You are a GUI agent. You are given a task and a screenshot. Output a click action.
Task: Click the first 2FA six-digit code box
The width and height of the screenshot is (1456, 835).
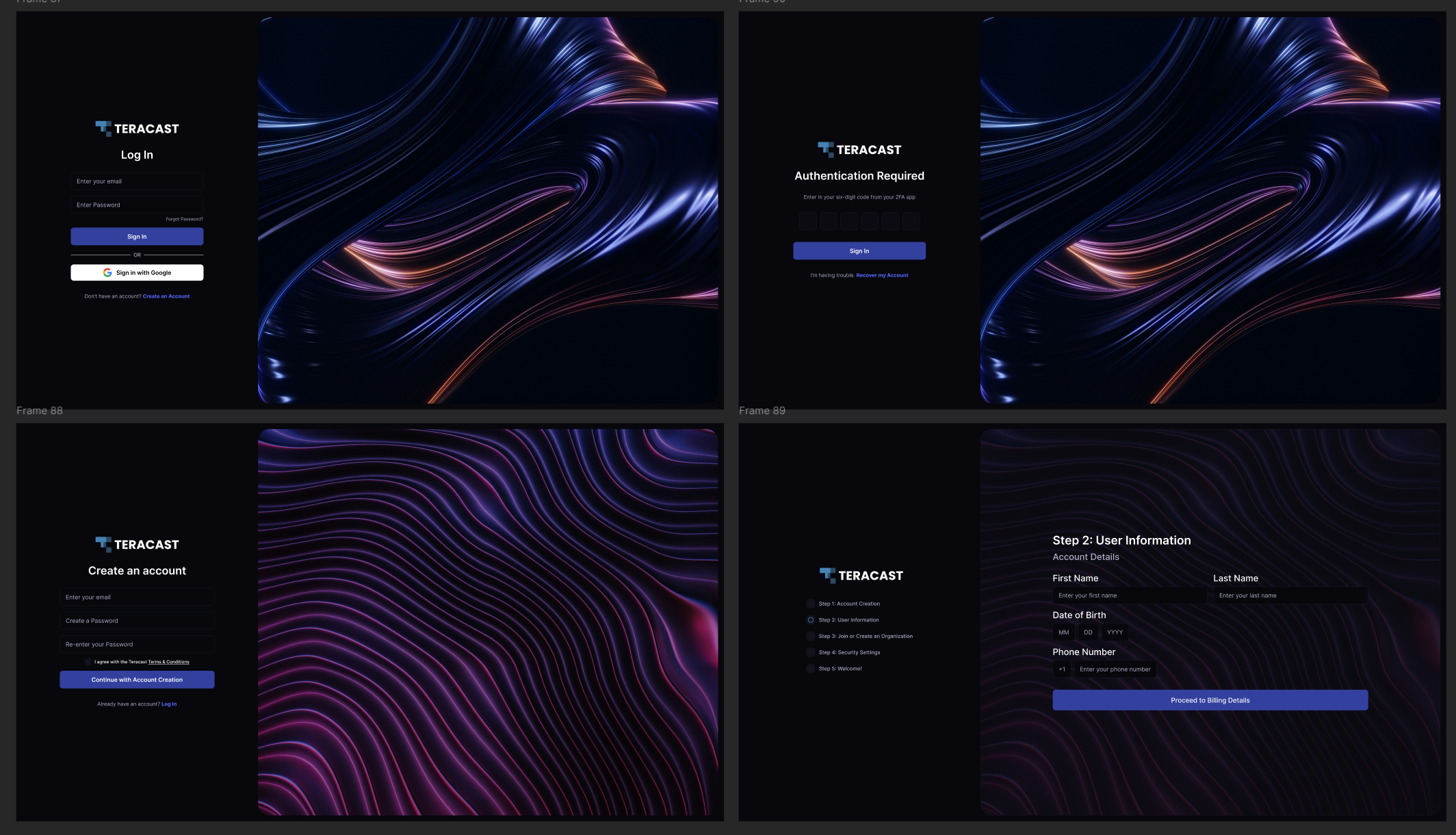808,220
